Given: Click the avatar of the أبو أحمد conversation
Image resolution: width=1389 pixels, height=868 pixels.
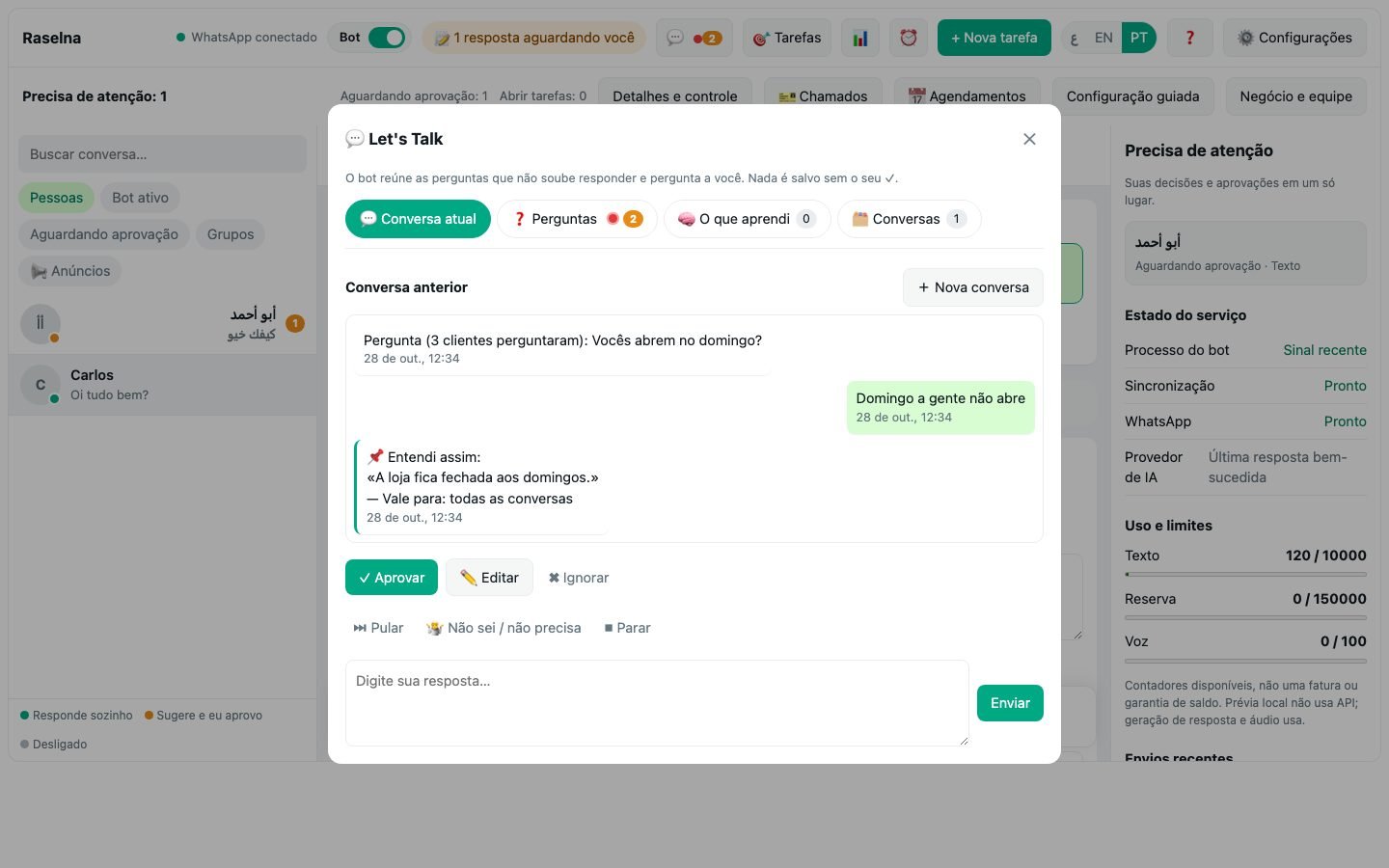Looking at the screenshot, I should click(41, 323).
